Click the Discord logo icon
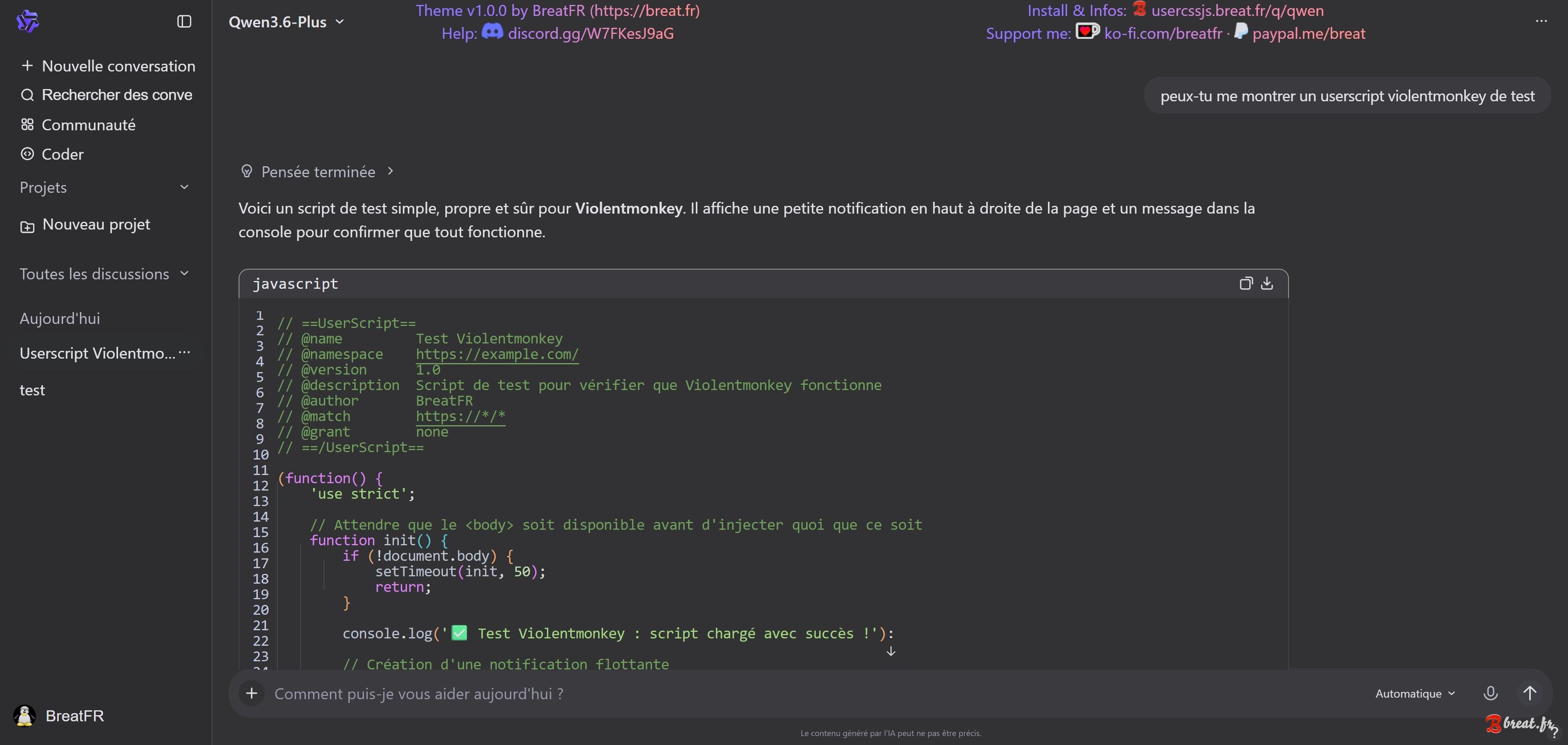 (x=492, y=31)
